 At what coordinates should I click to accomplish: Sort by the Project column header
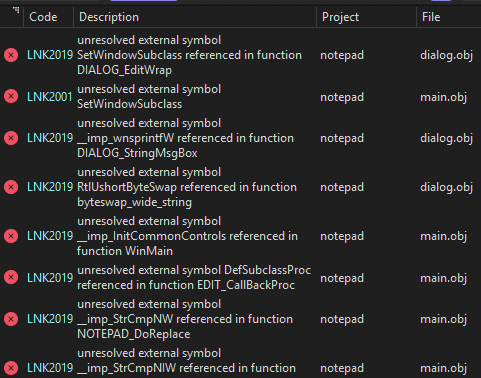click(x=340, y=17)
